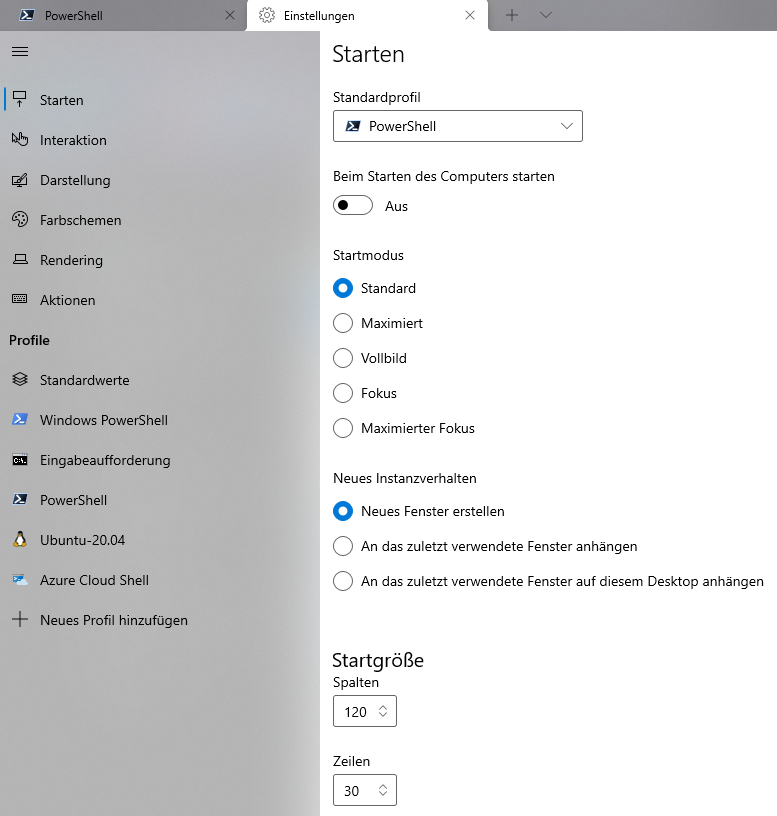Screen dimensions: 777x816
Task: Open a new tab with plus button
Action: pyautogui.click(x=512, y=15)
